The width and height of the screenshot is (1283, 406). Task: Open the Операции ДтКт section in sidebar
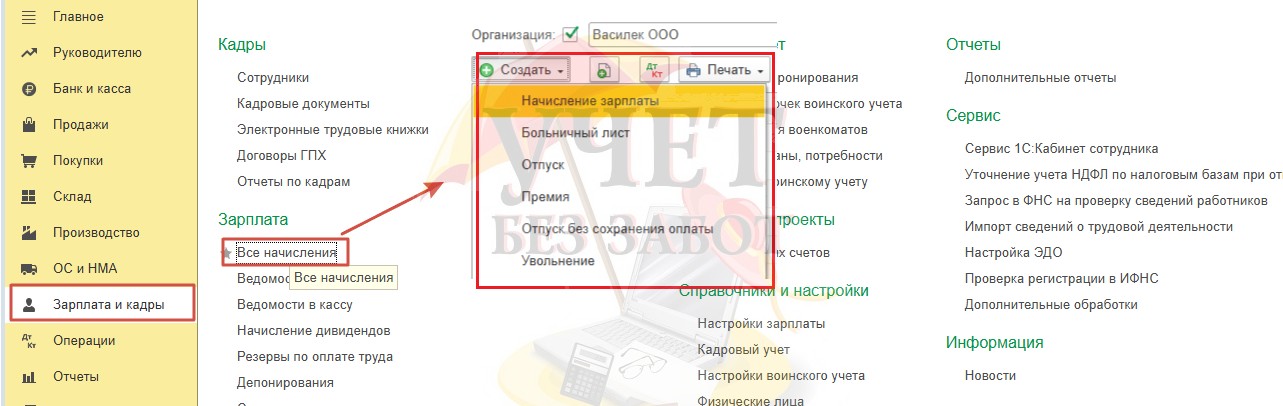[x=84, y=340]
